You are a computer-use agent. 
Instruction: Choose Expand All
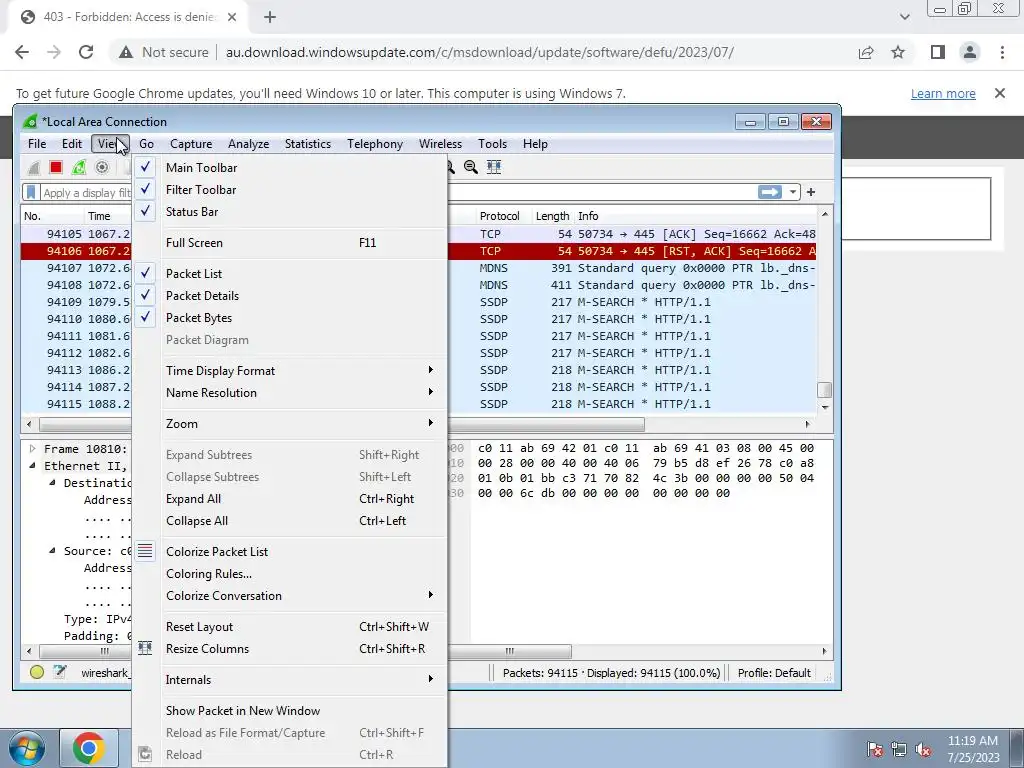click(x=290, y=499)
